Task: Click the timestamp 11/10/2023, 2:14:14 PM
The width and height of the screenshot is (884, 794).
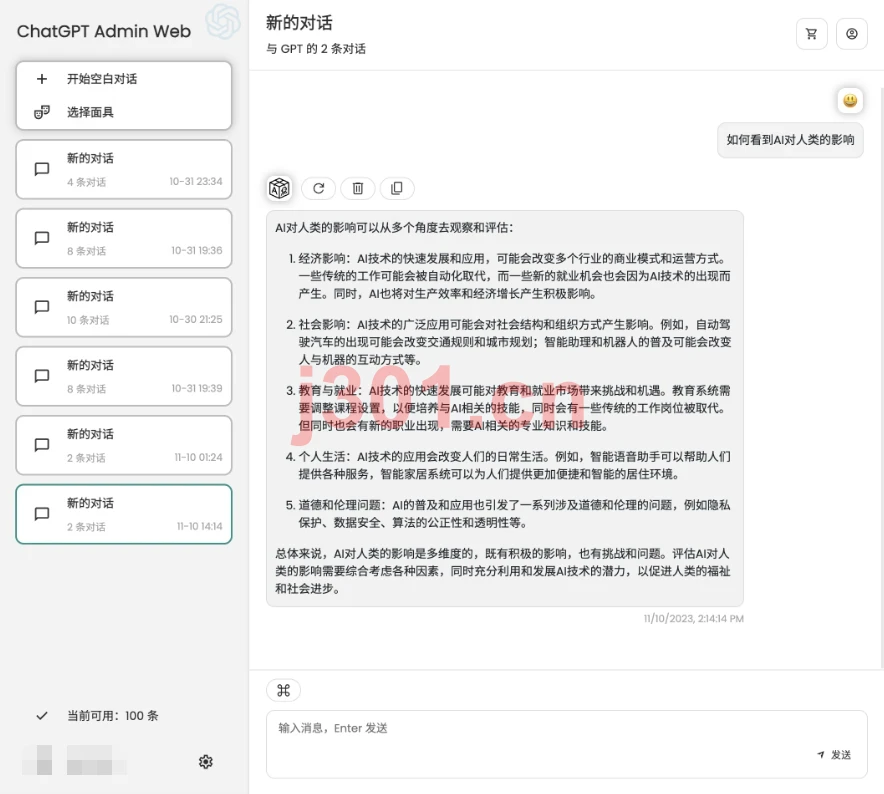Action: point(694,619)
